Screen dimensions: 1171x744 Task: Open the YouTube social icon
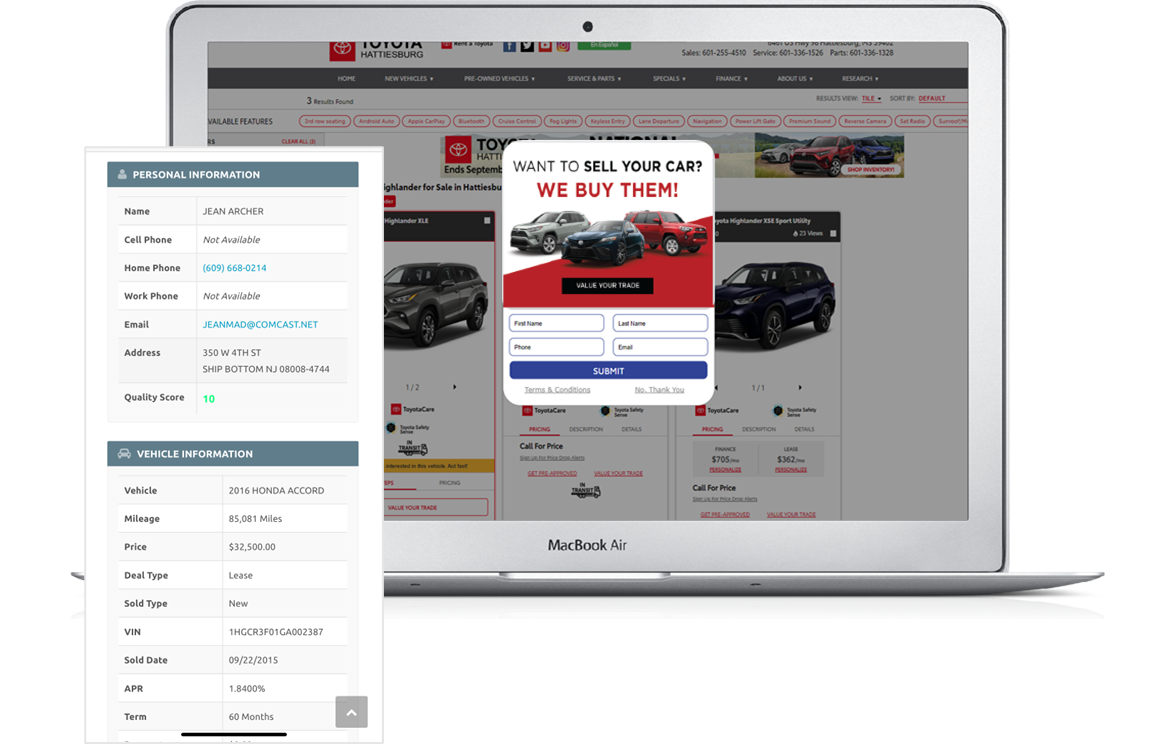[x=545, y=46]
